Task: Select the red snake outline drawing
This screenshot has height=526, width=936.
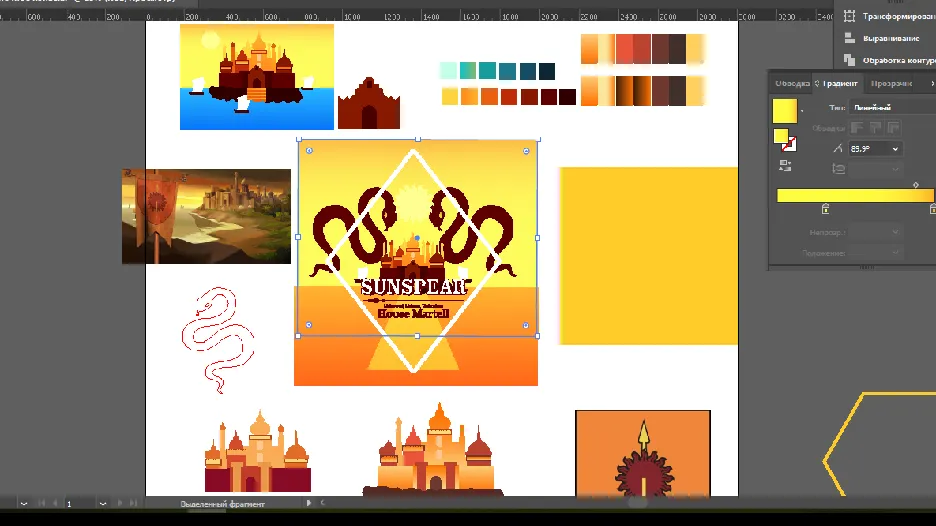Action: (218, 340)
